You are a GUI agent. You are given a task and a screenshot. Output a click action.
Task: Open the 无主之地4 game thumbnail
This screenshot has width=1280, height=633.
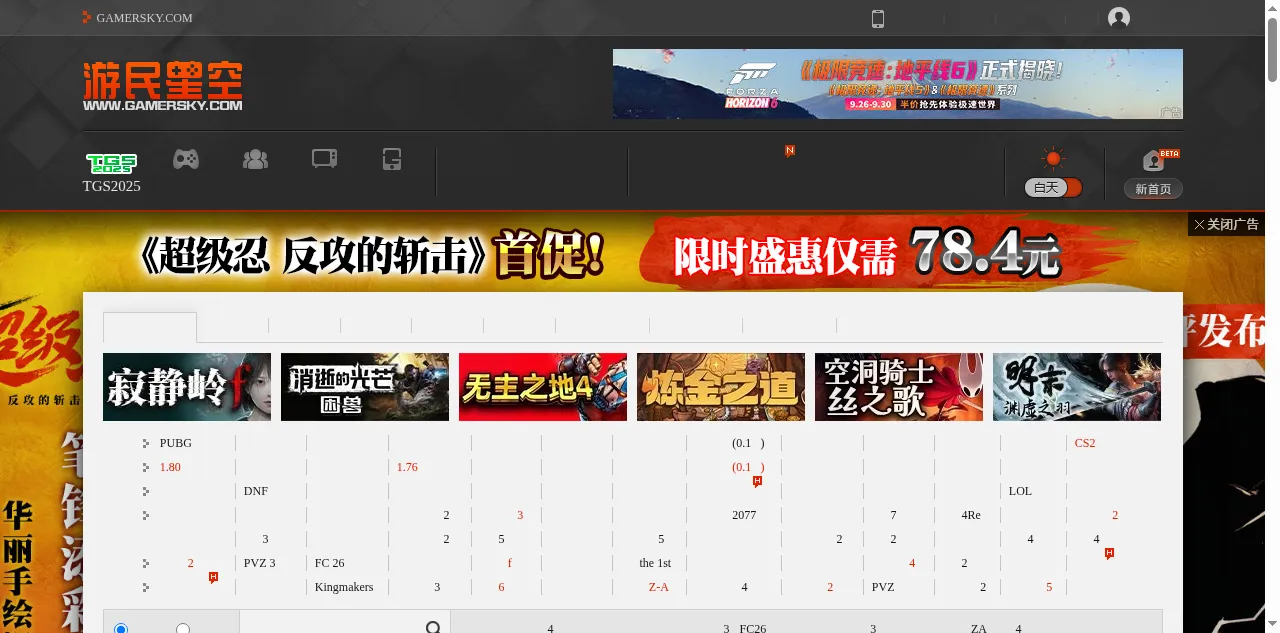[543, 387]
